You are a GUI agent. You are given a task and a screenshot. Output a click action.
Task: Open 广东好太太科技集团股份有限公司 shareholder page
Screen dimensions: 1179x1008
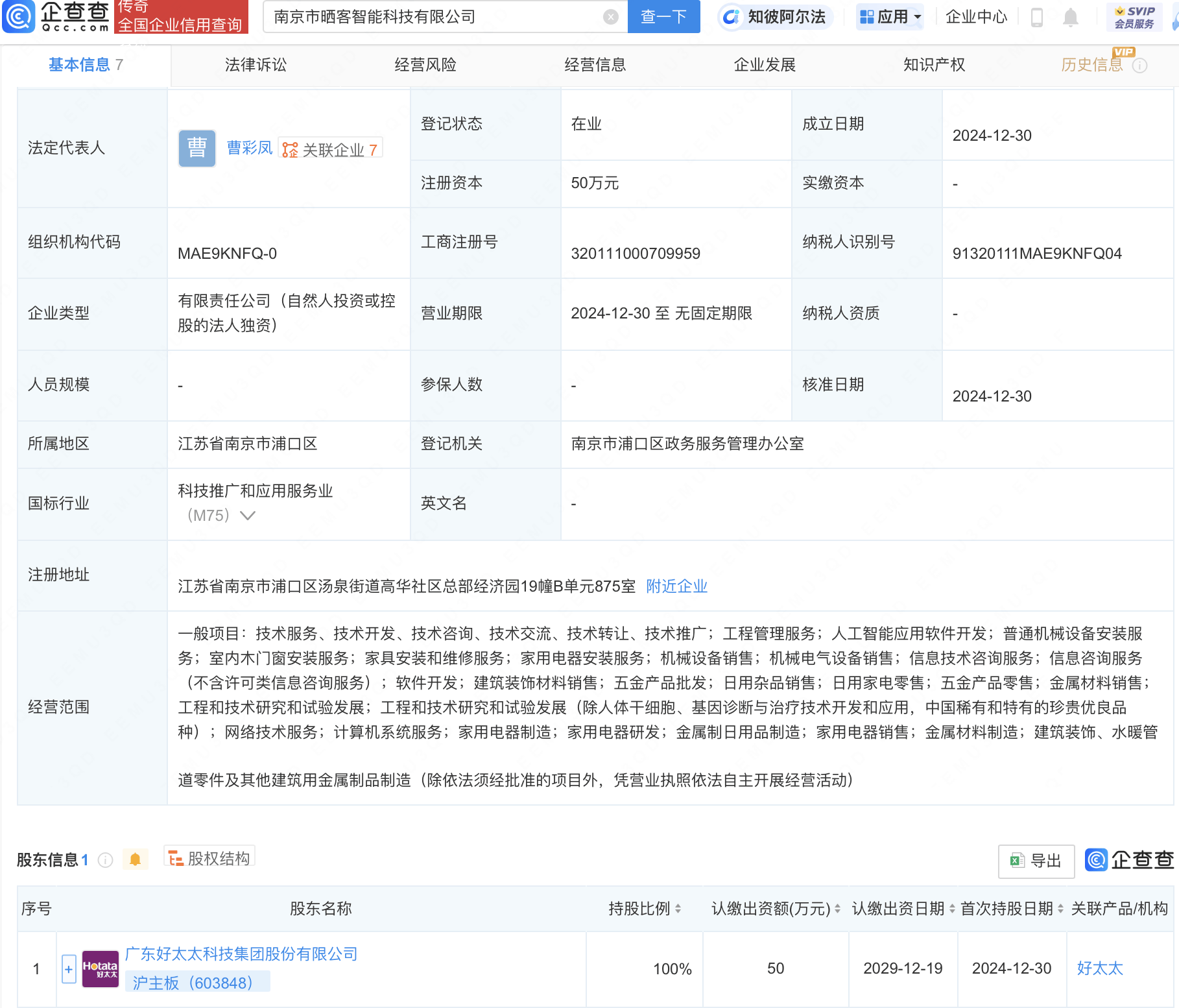[241, 954]
